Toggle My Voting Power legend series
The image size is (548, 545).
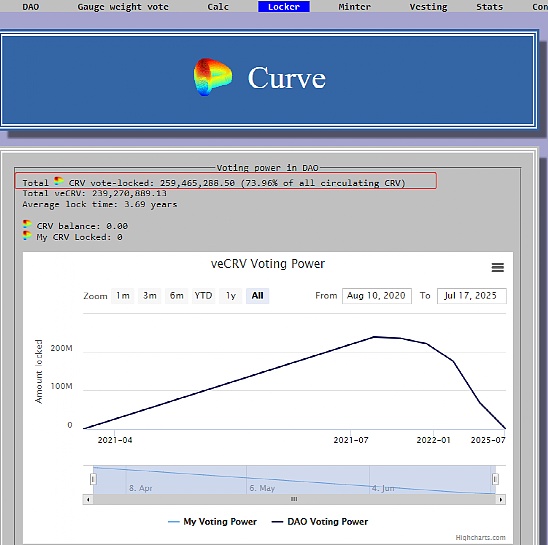coord(212,522)
